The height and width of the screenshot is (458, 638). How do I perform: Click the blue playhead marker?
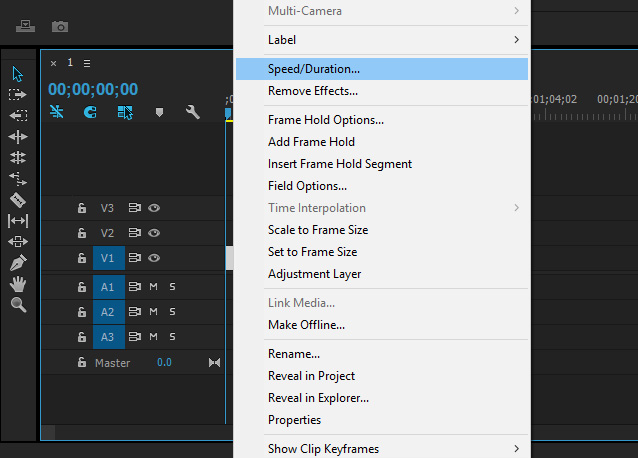228,113
